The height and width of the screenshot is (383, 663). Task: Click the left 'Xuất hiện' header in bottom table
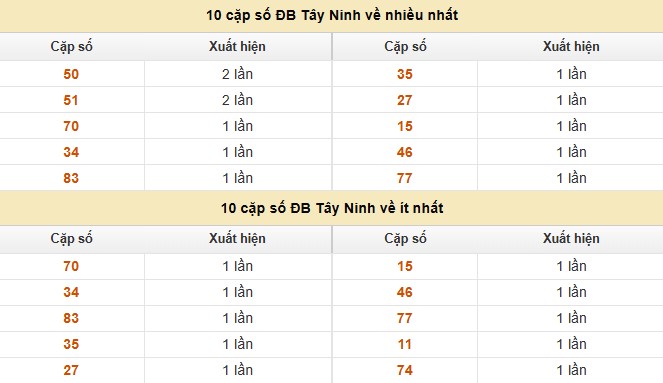coord(237,238)
